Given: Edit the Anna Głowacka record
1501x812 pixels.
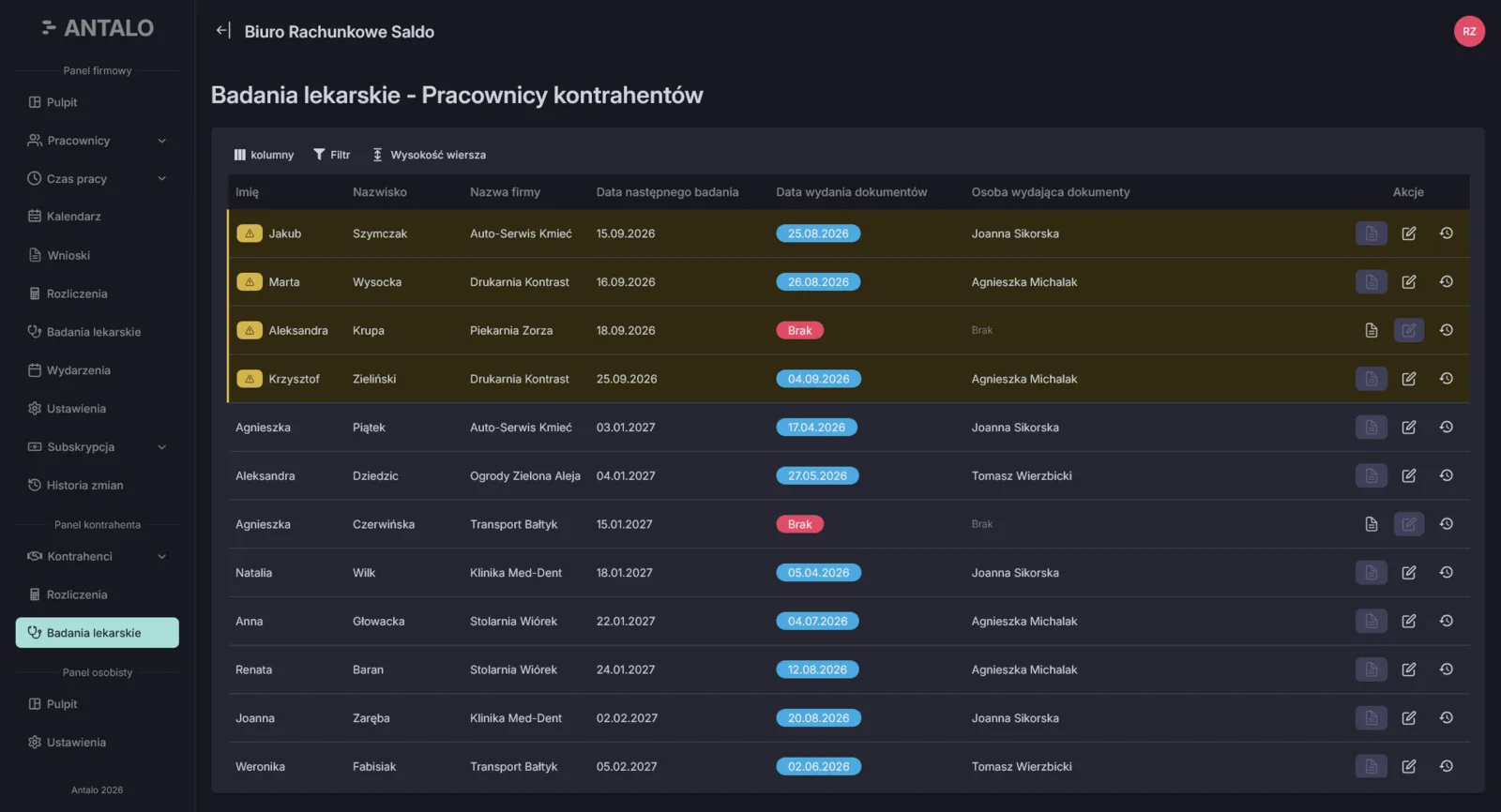Looking at the screenshot, I should [1408, 621].
